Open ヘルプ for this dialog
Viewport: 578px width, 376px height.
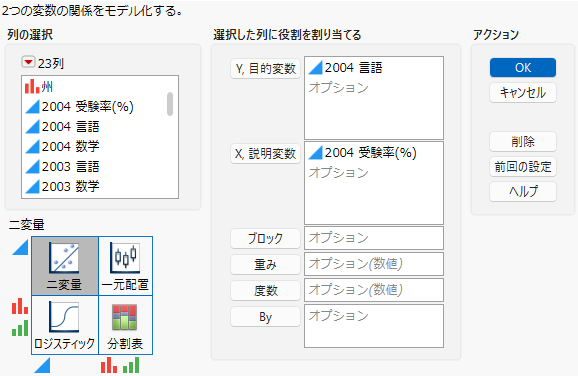point(523,191)
